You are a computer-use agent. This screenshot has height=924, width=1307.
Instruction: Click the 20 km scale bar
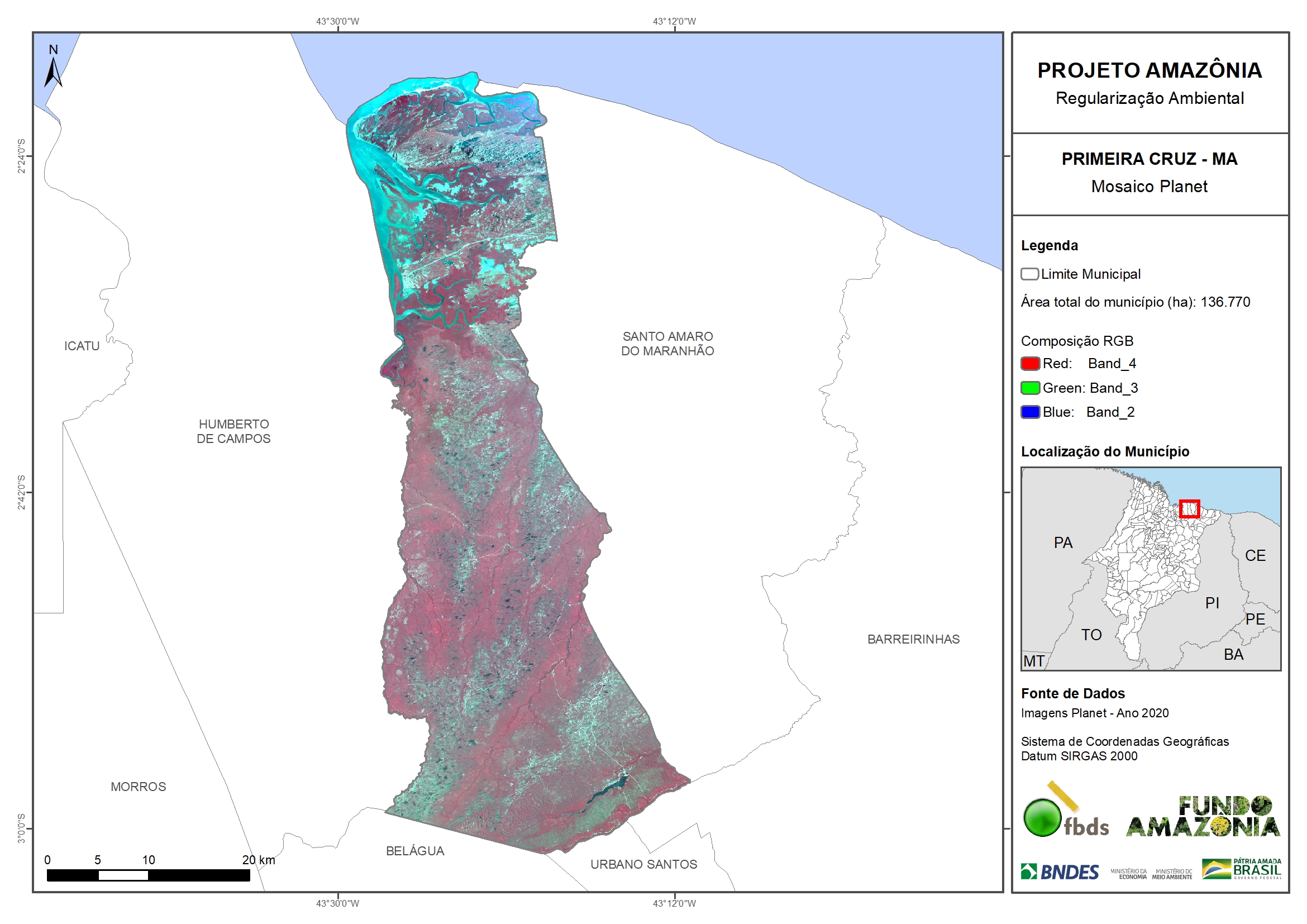point(148,875)
